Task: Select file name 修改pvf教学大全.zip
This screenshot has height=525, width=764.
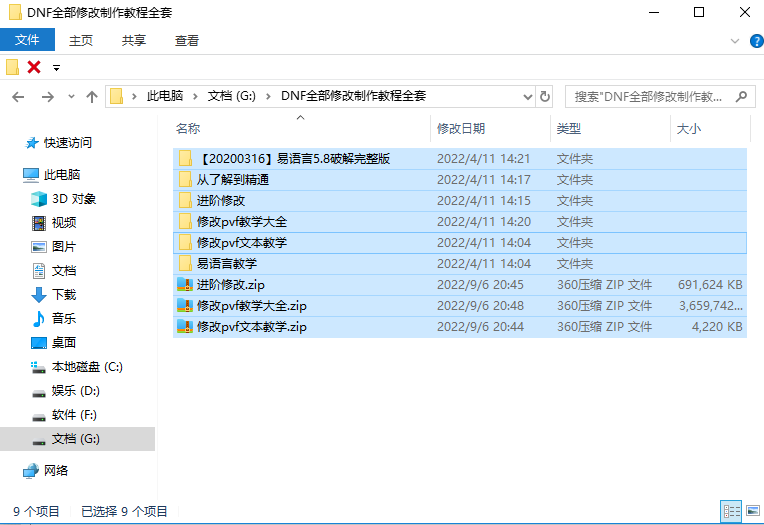Action: click(x=251, y=306)
